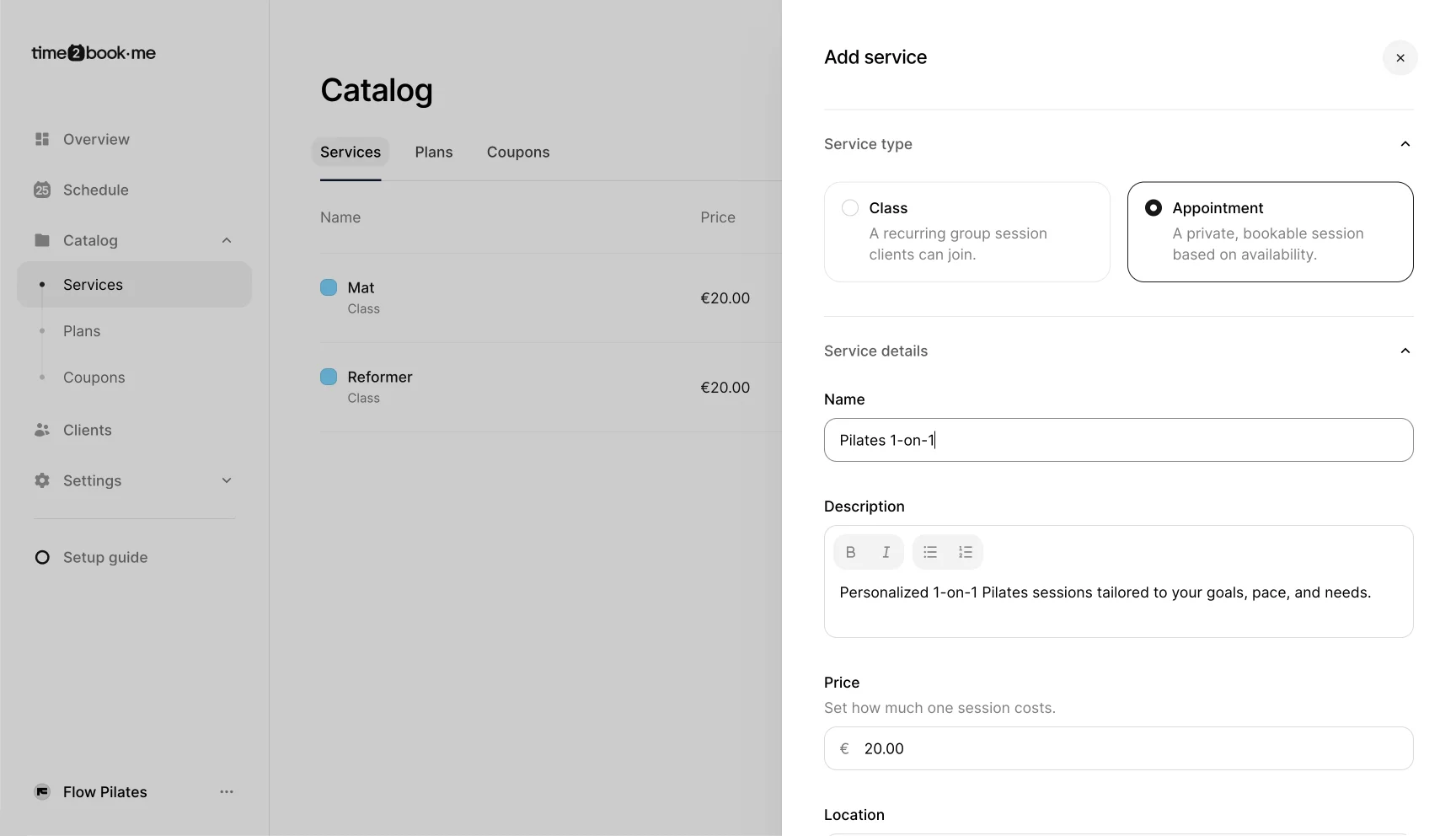Click the Add service panel title
This screenshot has width=1456, height=836.
coord(875,57)
